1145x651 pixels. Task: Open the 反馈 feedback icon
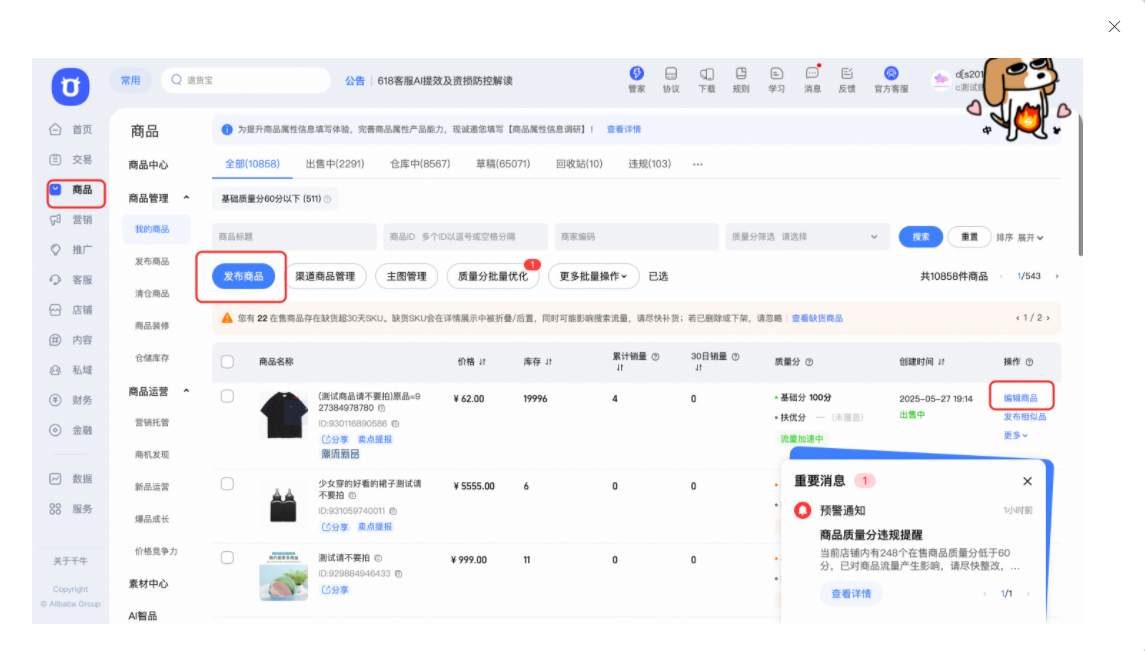coord(846,79)
